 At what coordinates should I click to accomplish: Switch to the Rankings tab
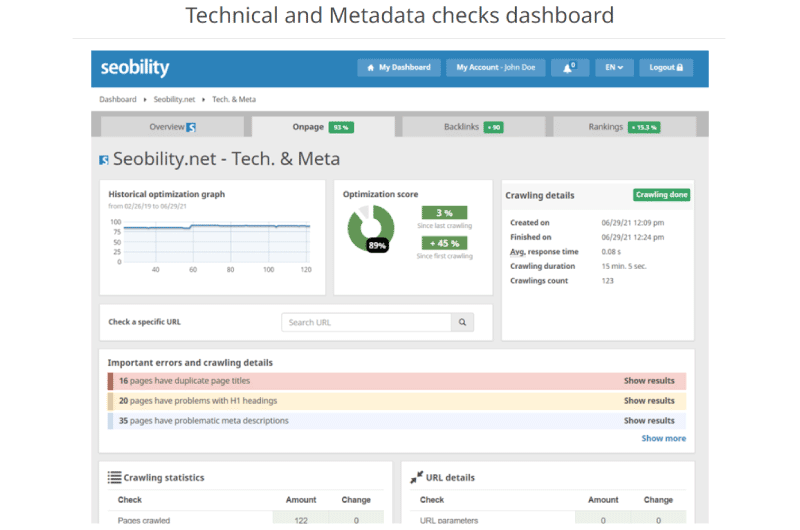624,127
